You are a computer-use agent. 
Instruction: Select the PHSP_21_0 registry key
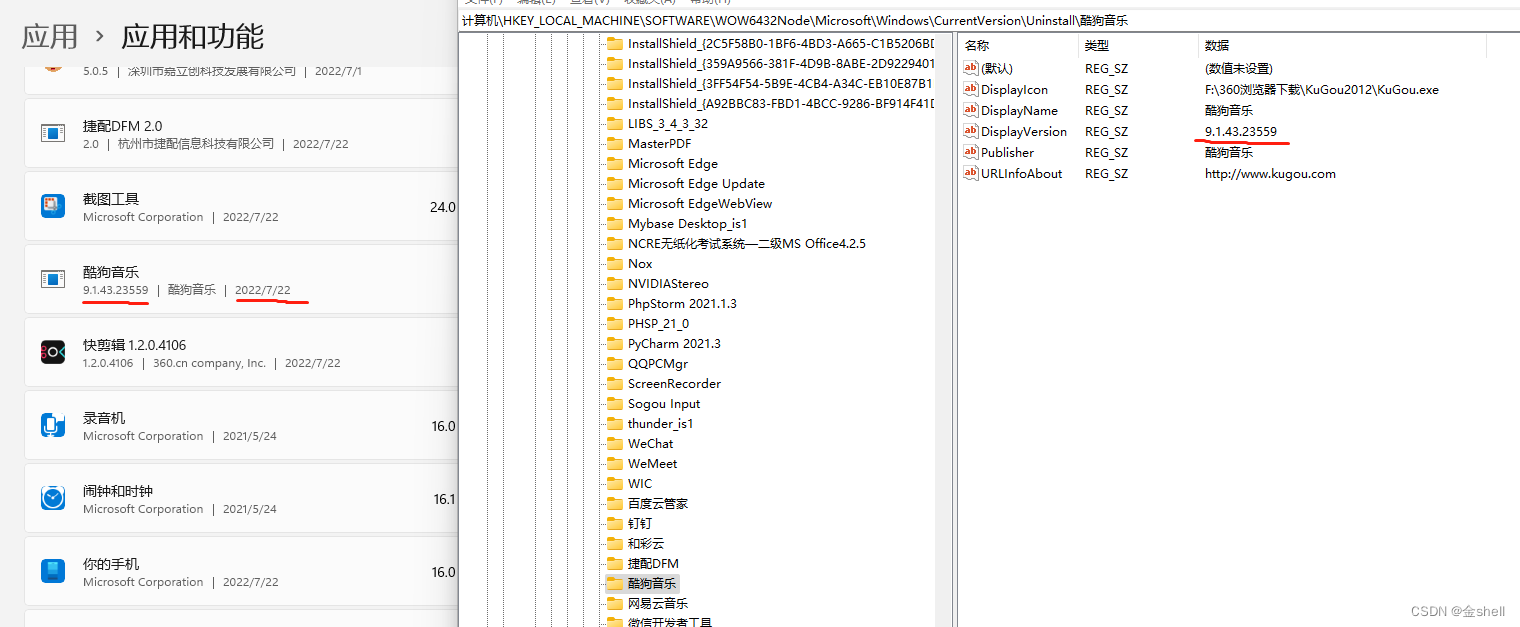(x=658, y=324)
